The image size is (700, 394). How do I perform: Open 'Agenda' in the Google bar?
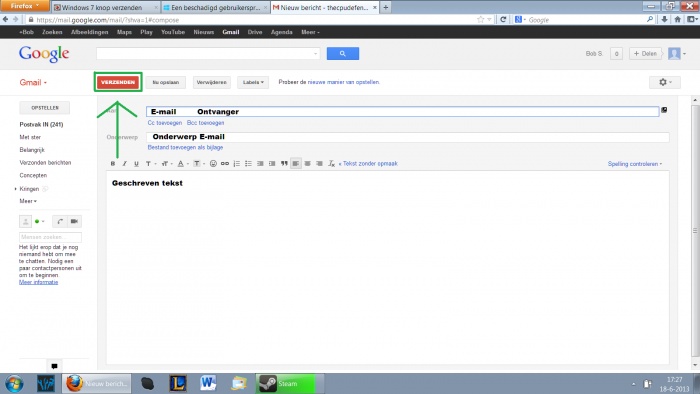point(281,32)
